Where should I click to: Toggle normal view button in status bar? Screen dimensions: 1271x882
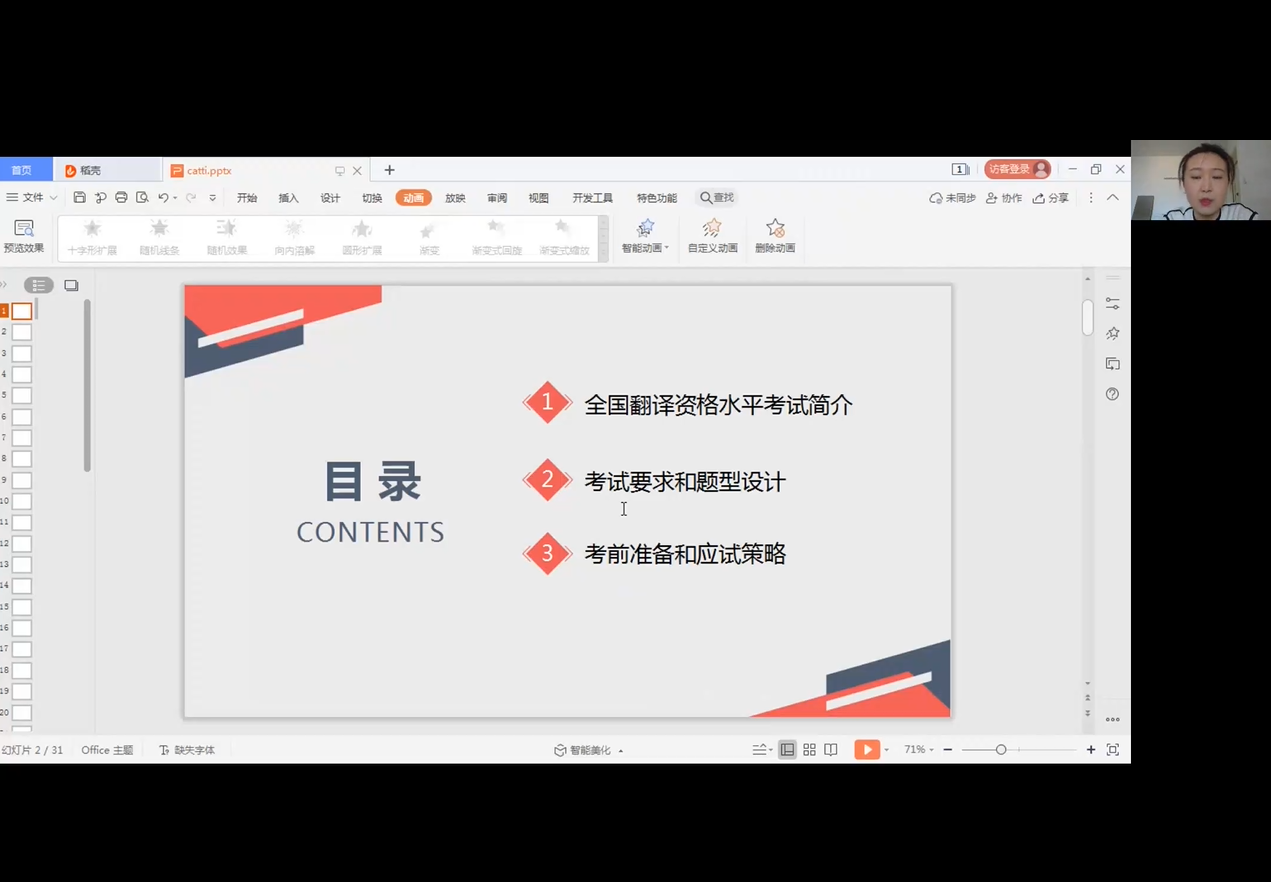point(787,750)
